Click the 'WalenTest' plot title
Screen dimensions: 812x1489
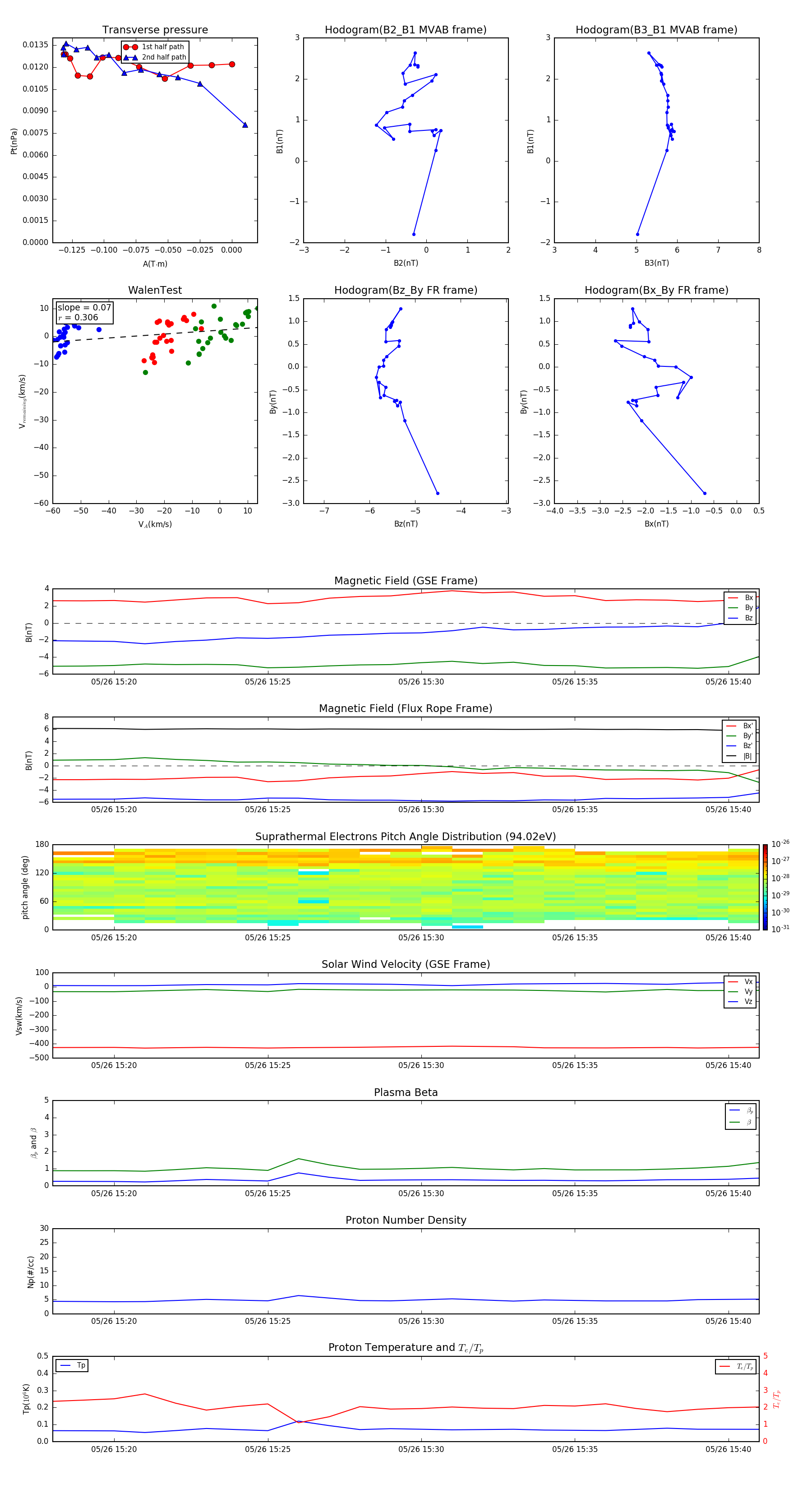coord(155,290)
